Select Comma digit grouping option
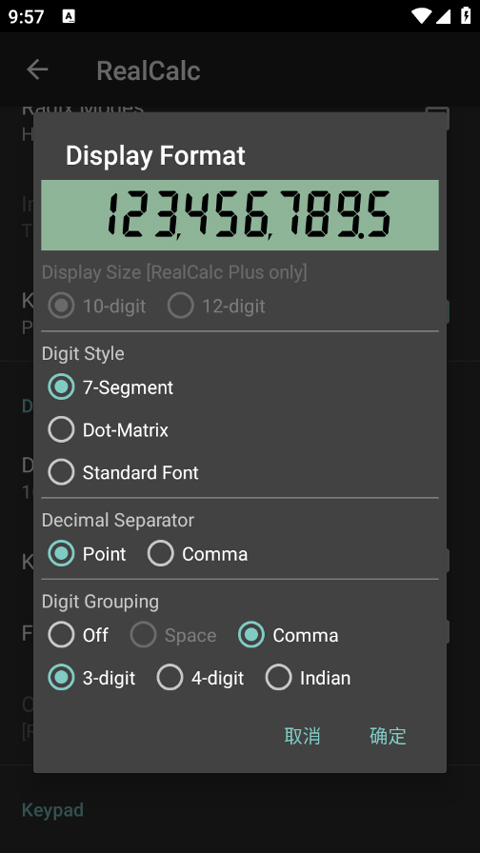The image size is (480, 853). [x=288, y=635]
